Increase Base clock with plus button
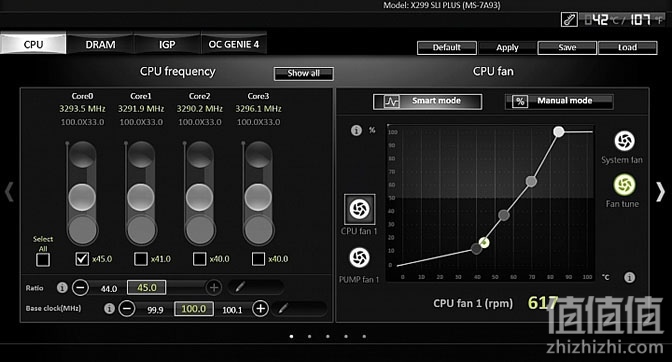 (x=260, y=308)
